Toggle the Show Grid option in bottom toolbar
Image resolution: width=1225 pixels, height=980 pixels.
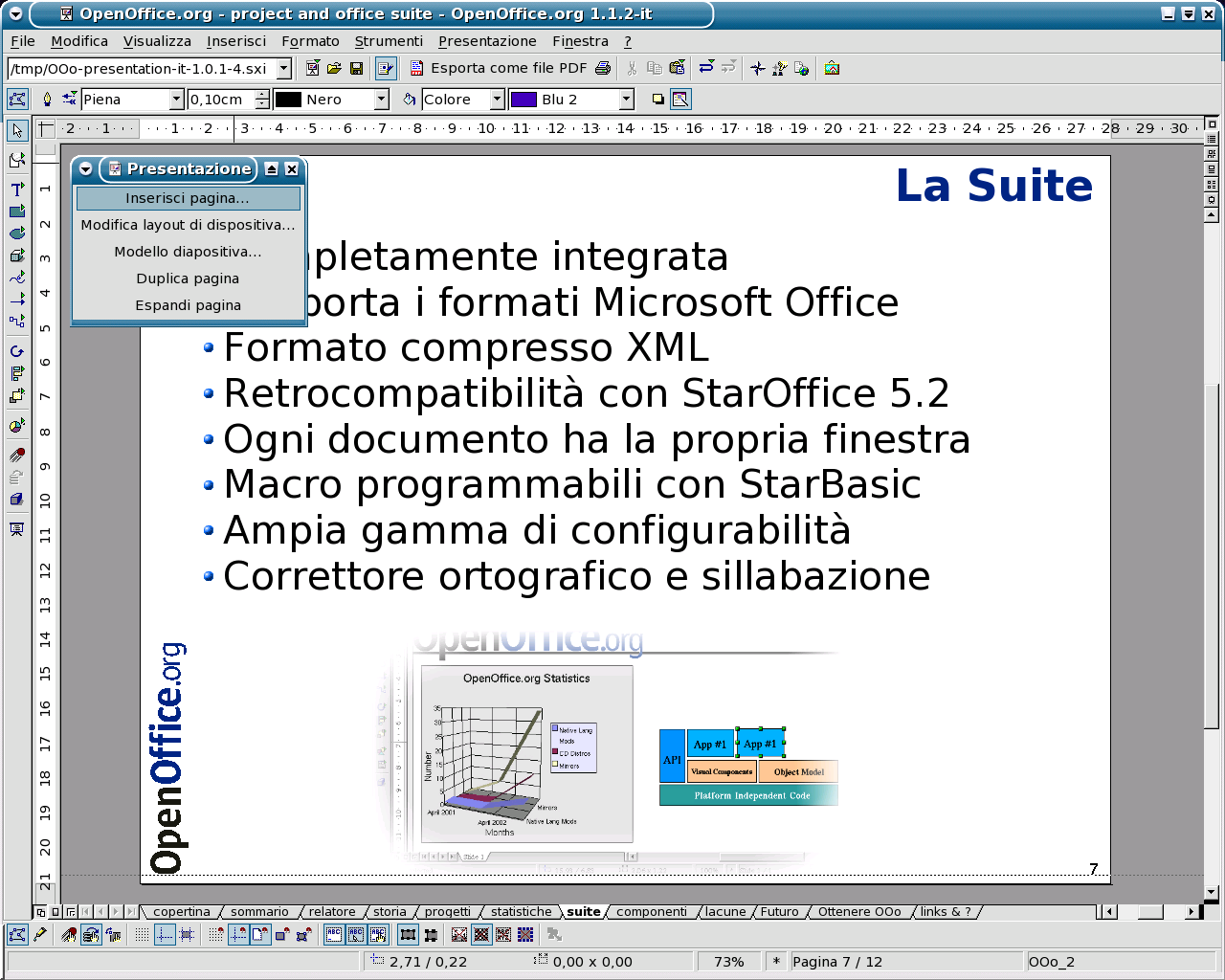click(142, 935)
